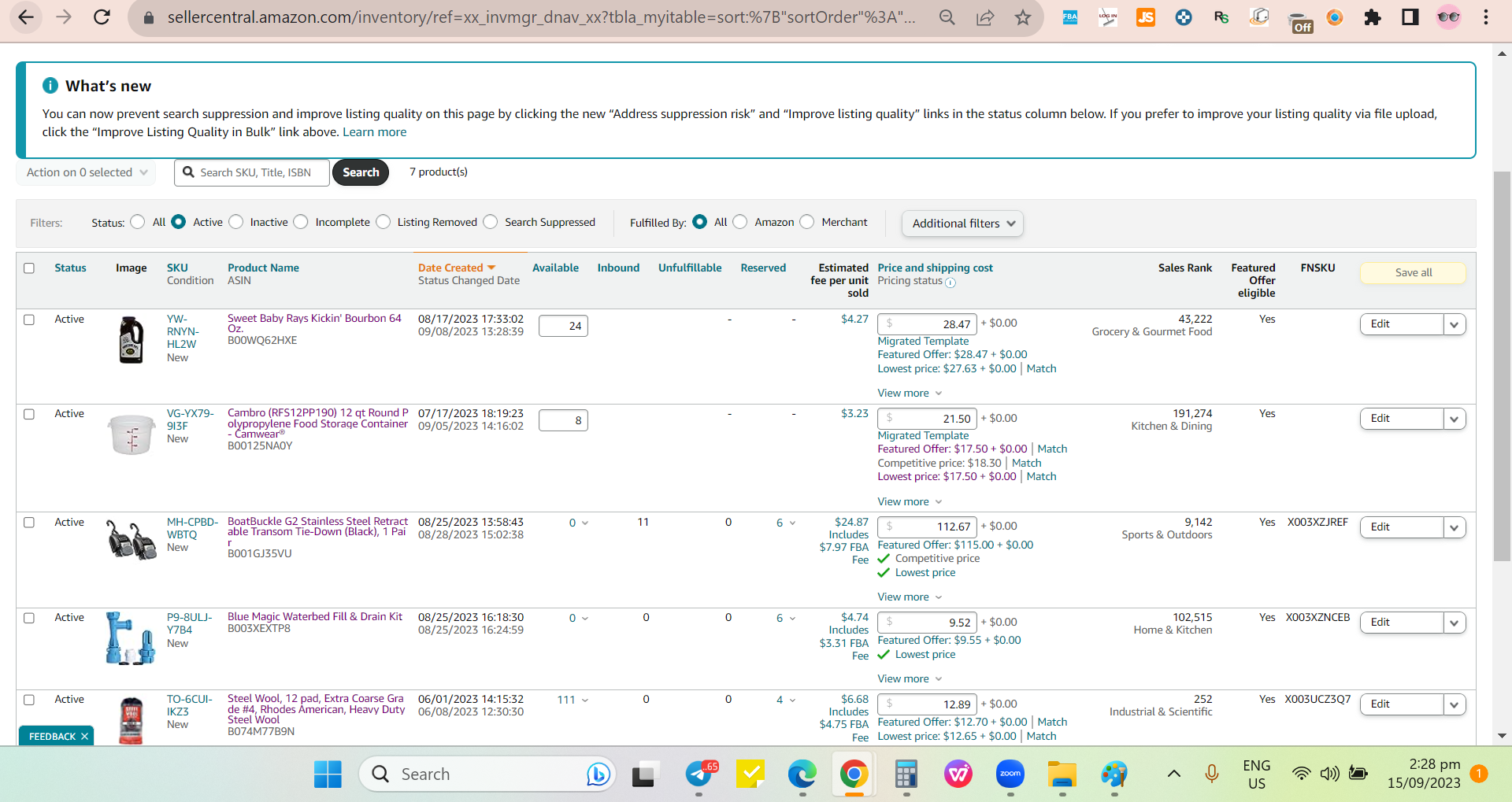
Task: Open the Chrome extensions puzzle menu
Action: click(1373, 17)
